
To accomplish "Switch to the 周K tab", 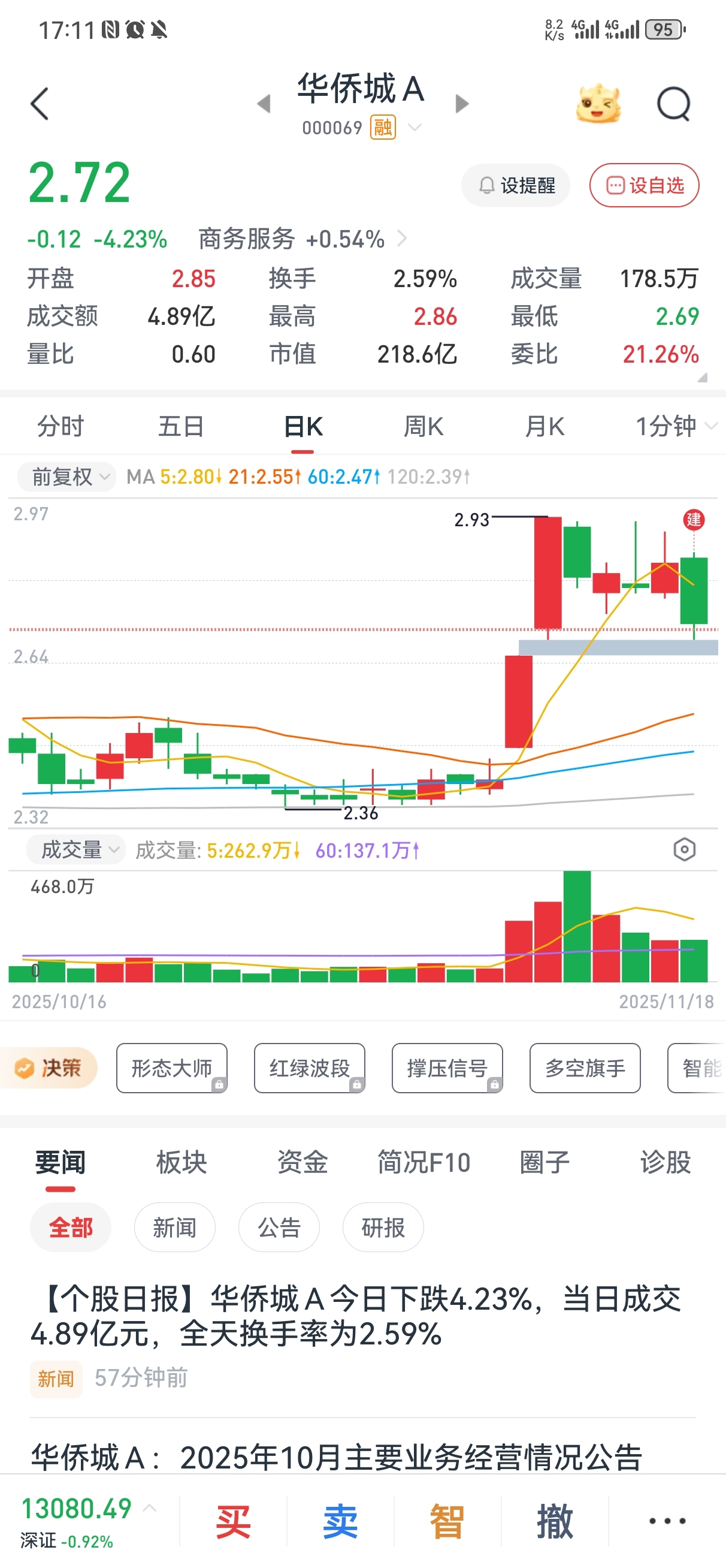I will click(423, 426).
